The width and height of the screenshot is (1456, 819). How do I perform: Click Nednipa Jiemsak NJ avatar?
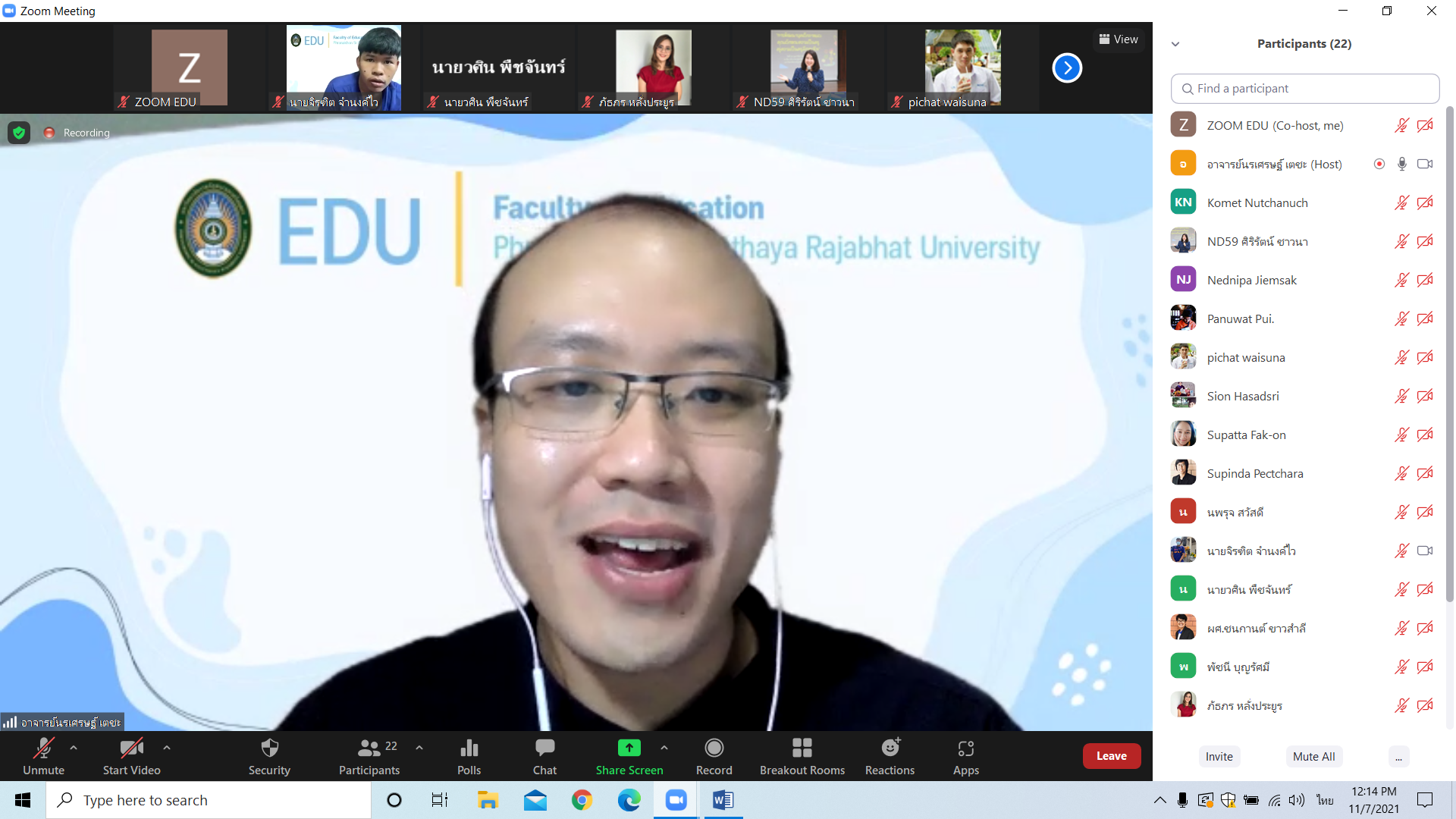pyautogui.click(x=1183, y=280)
